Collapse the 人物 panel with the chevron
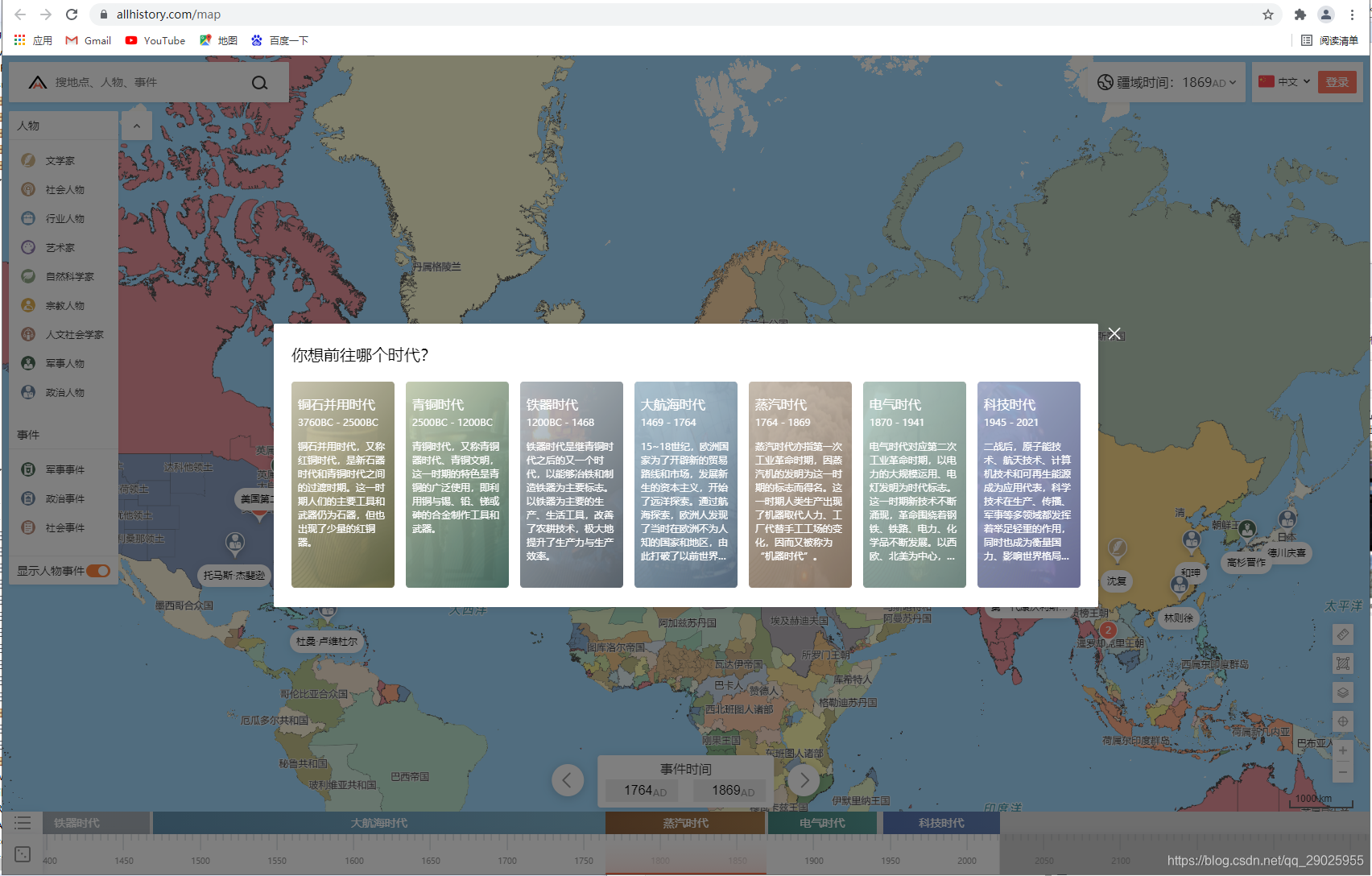The image size is (1372, 876). click(x=137, y=126)
